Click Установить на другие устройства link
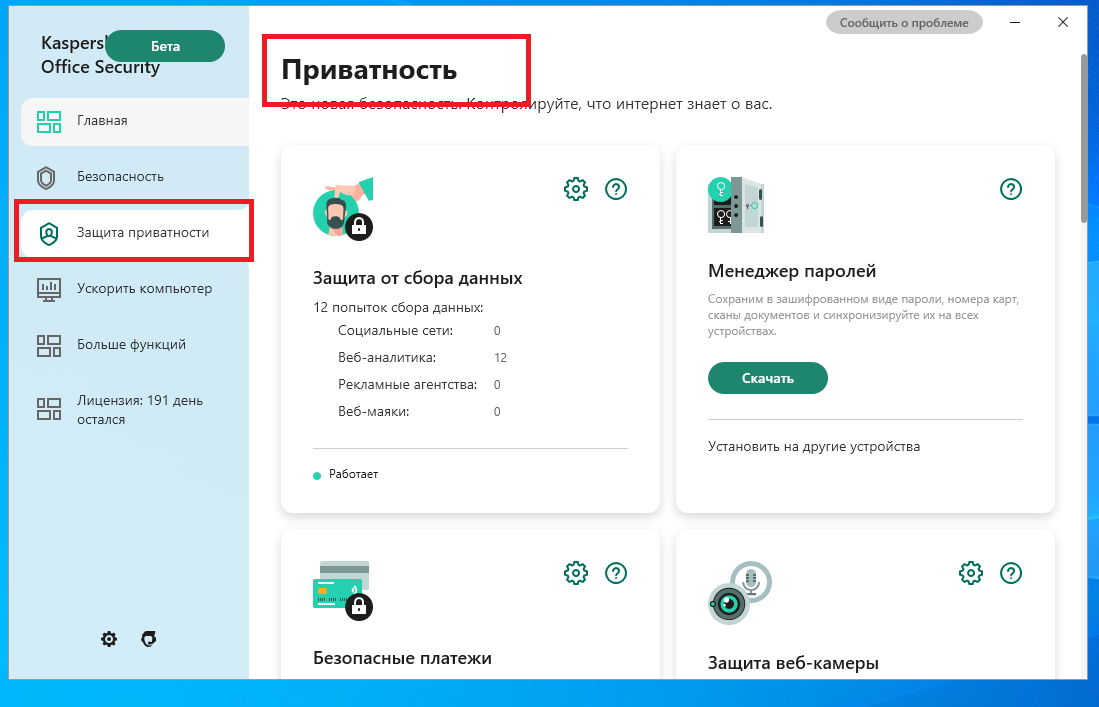 [814, 446]
